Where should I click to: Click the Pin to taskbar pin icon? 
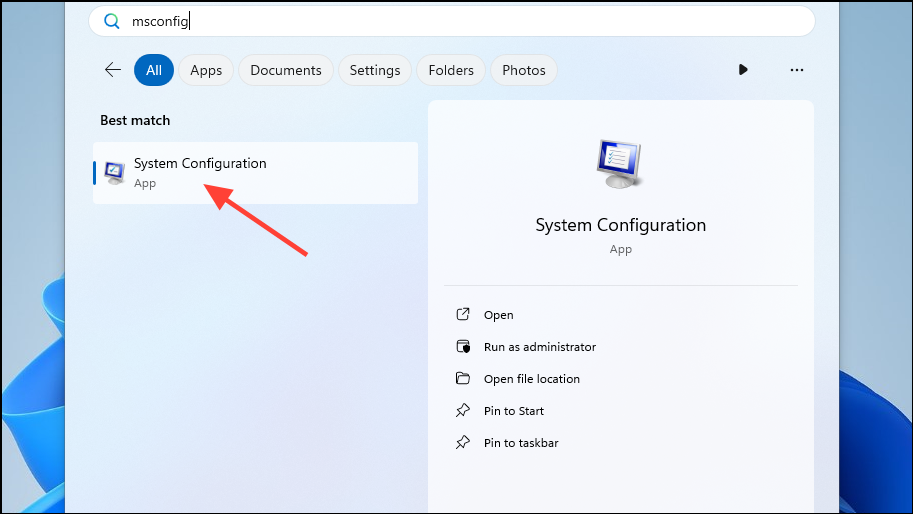(462, 442)
